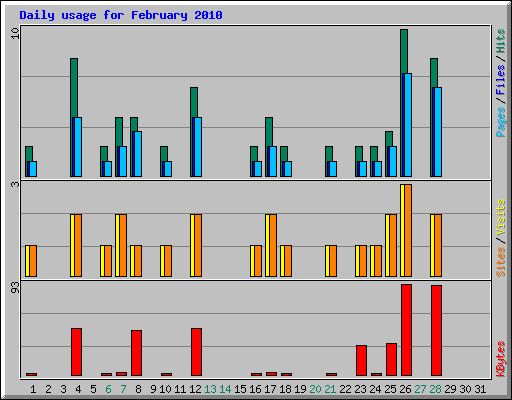512x400 pixels.
Task: Click the yellow "Visits" legend label
Action: pos(500,217)
